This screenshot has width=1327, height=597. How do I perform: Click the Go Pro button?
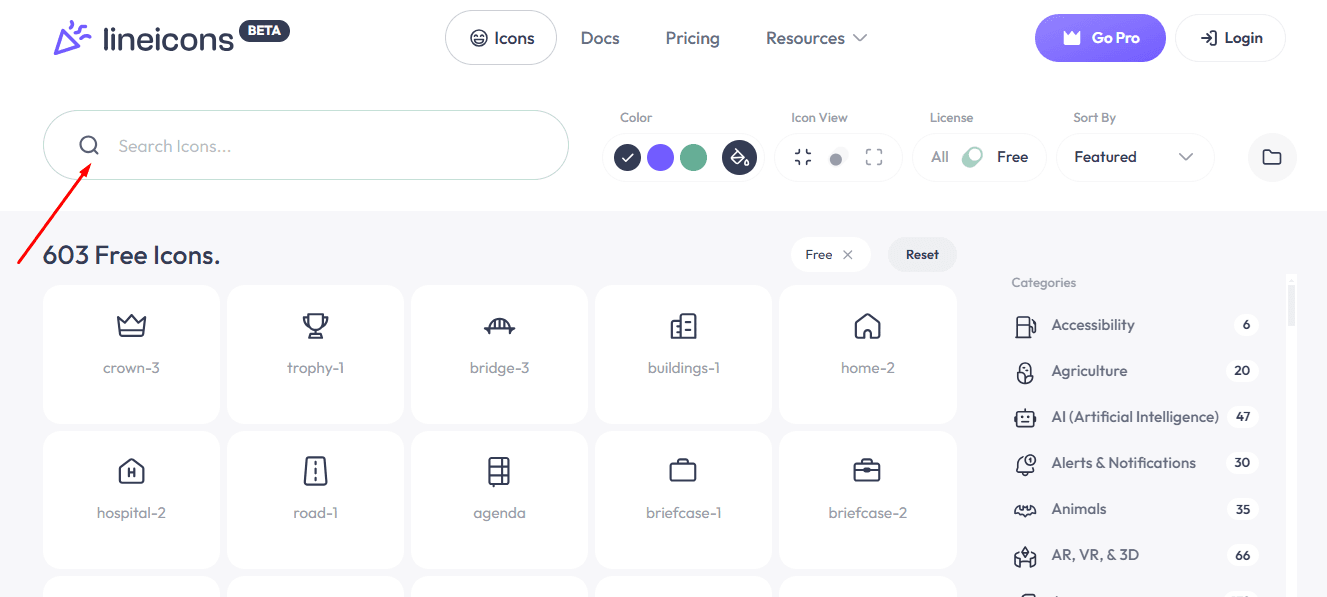tap(1100, 37)
